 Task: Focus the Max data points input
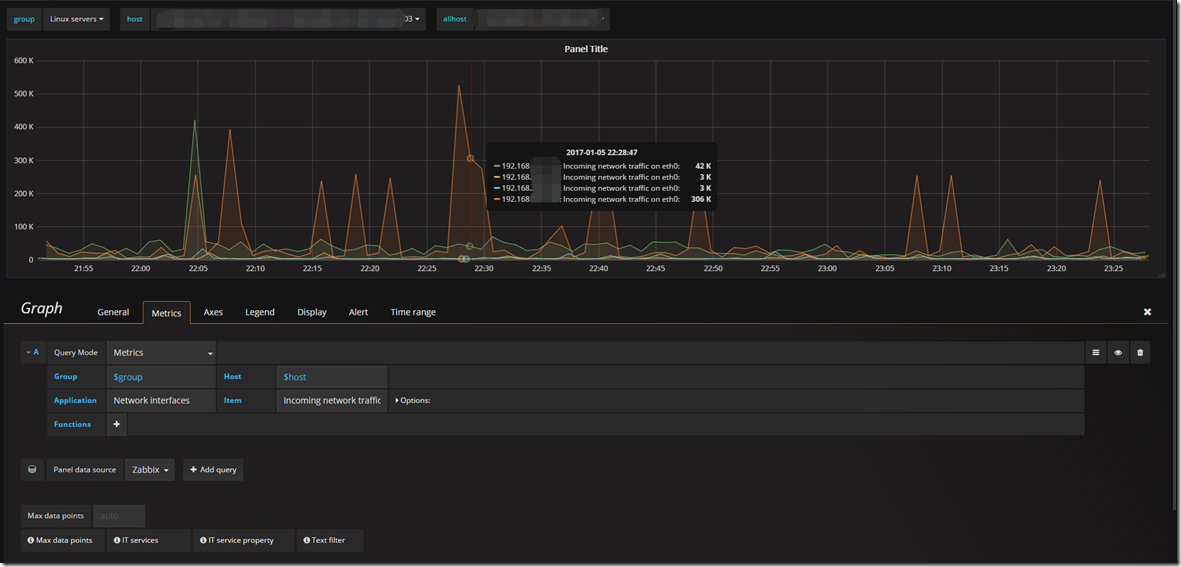tap(119, 516)
